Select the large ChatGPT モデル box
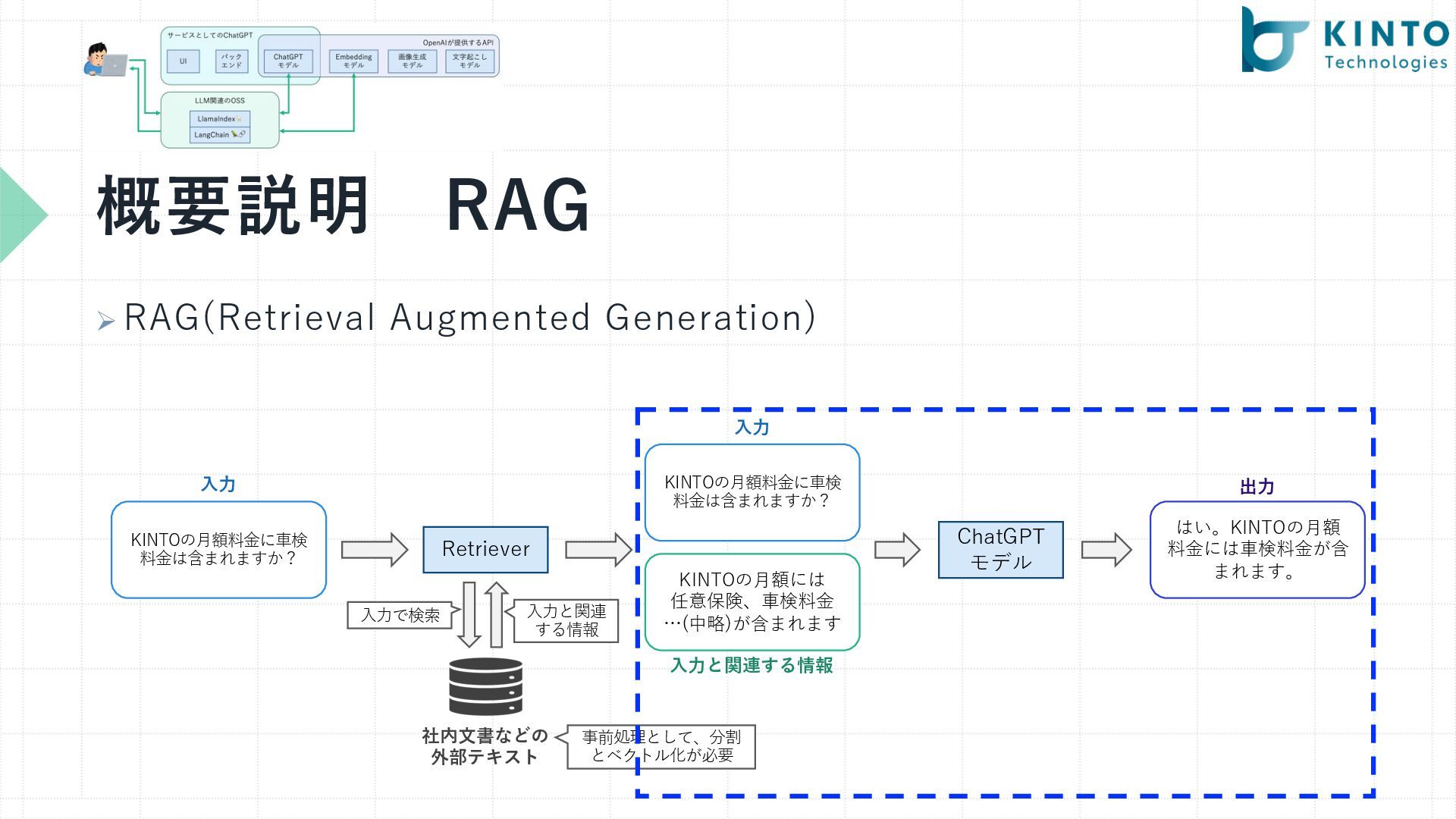 click(1000, 549)
